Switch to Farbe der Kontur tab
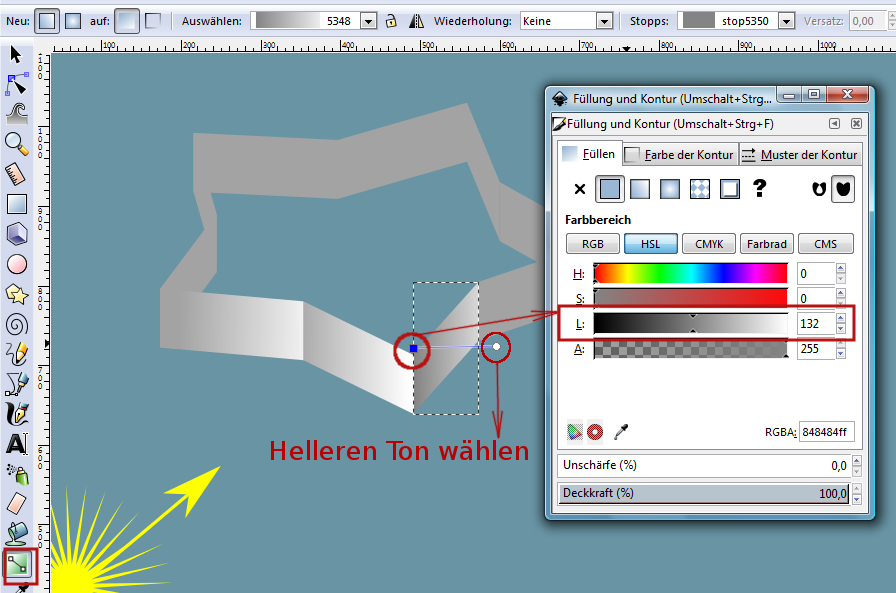 pos(681,155)
